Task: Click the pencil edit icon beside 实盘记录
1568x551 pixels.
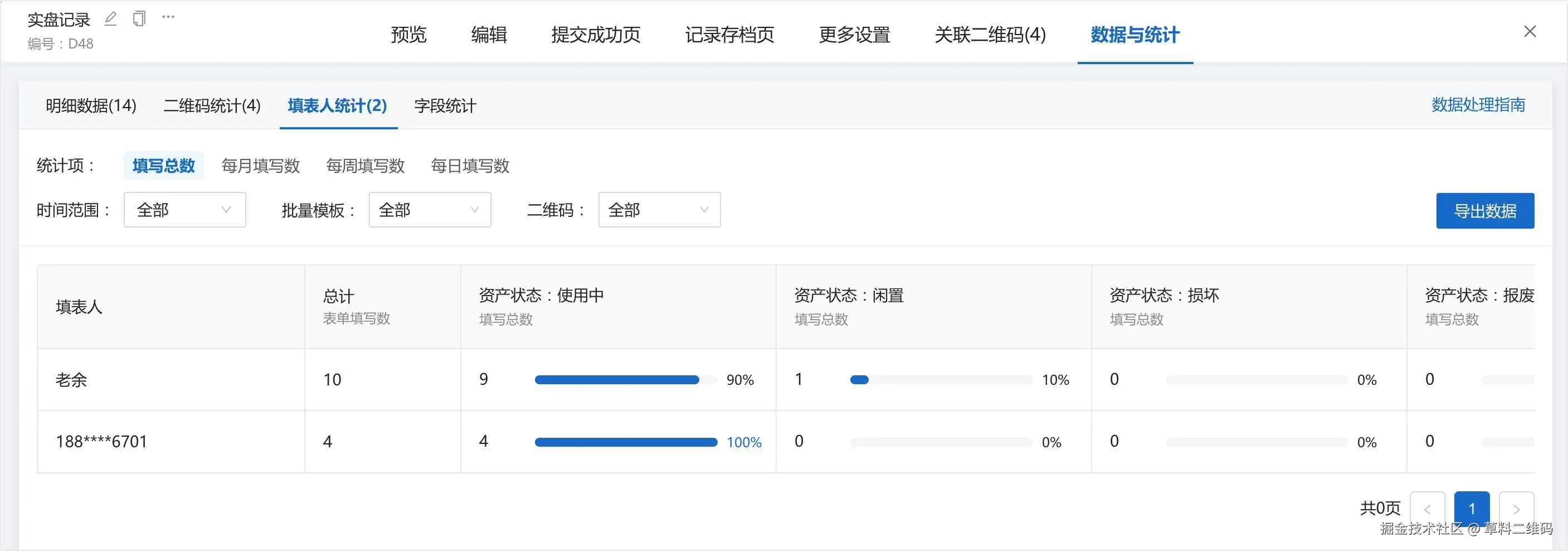Action: [110, 19]
